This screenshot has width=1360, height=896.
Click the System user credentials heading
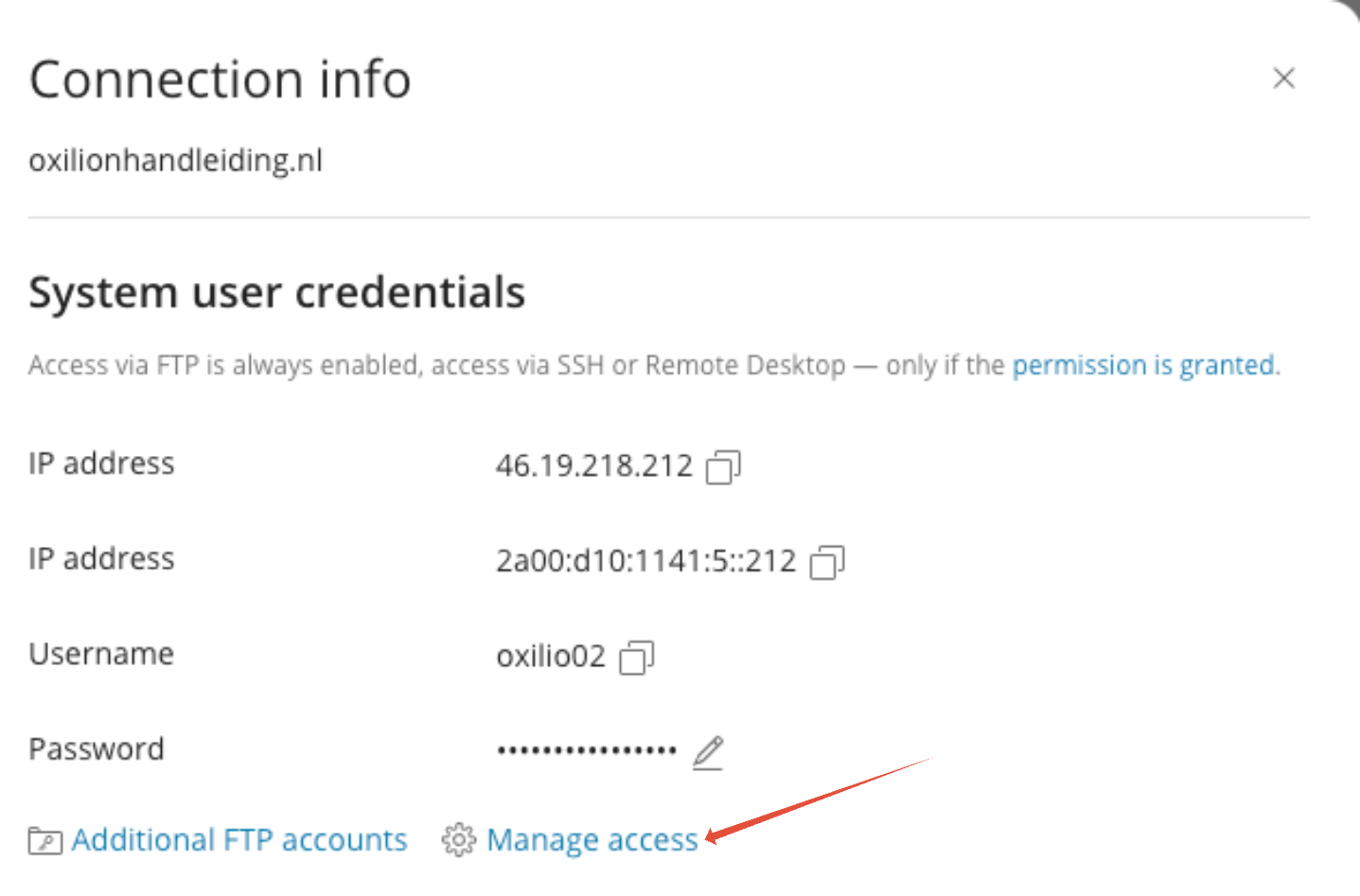tap(276, 292)
